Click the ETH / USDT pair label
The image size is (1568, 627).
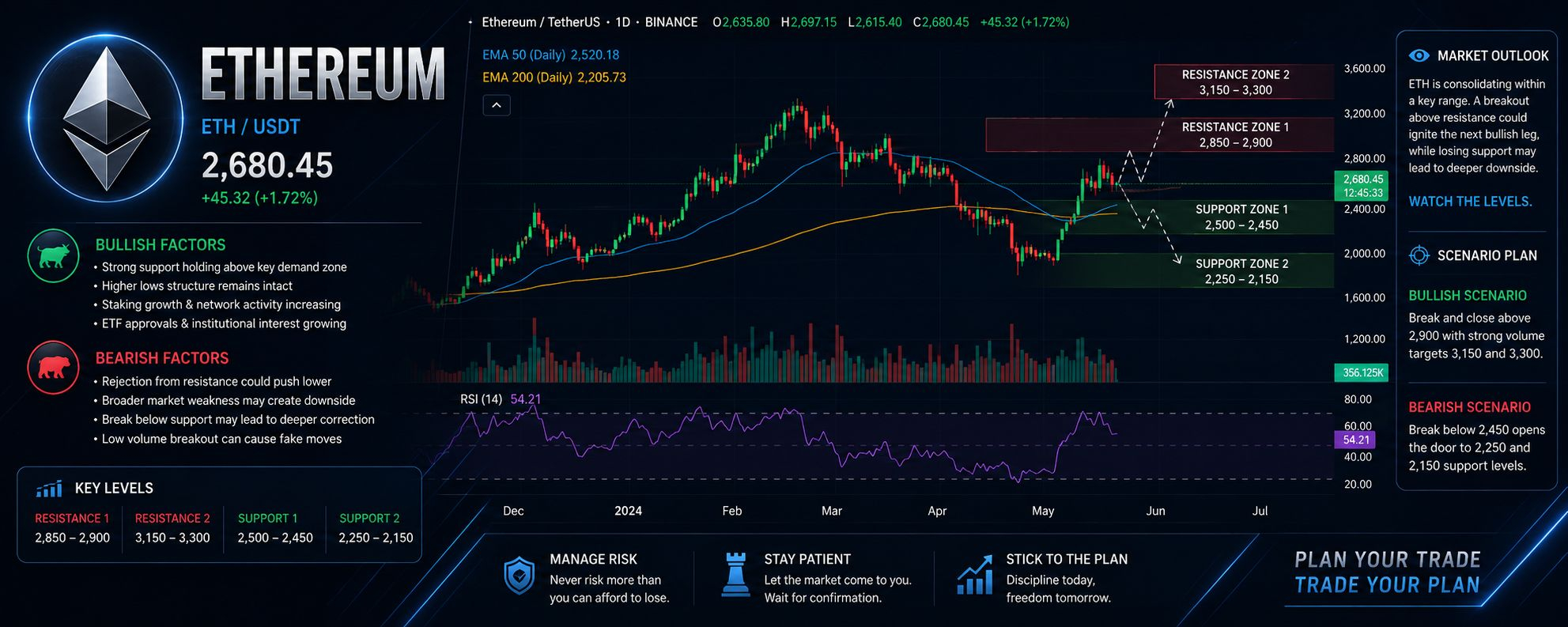(x=251, y=127)
